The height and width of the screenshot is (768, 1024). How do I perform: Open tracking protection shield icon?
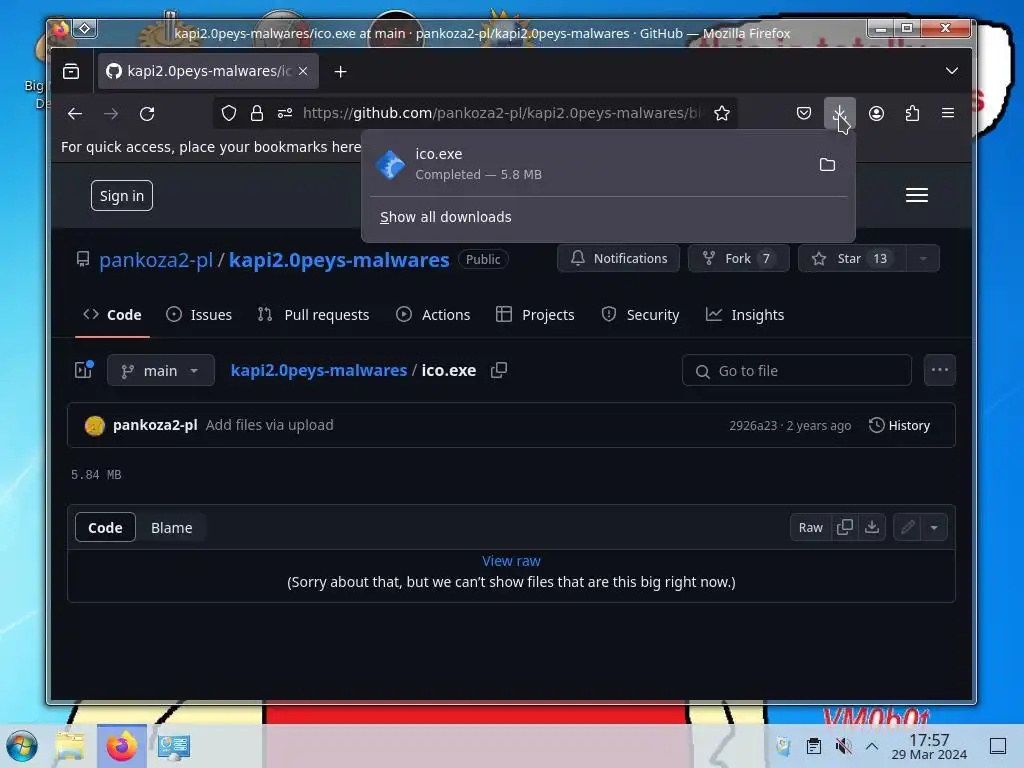[229, 114]
